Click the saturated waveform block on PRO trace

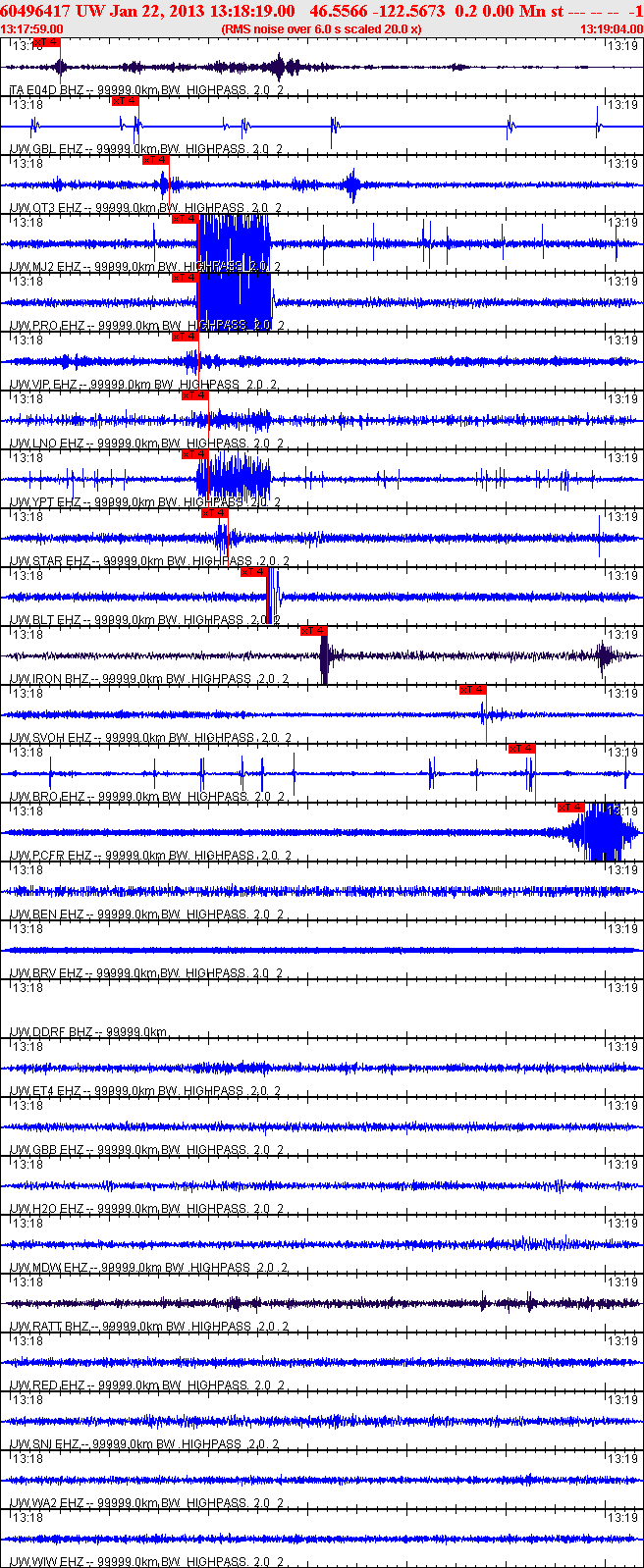tap(235, 302)
